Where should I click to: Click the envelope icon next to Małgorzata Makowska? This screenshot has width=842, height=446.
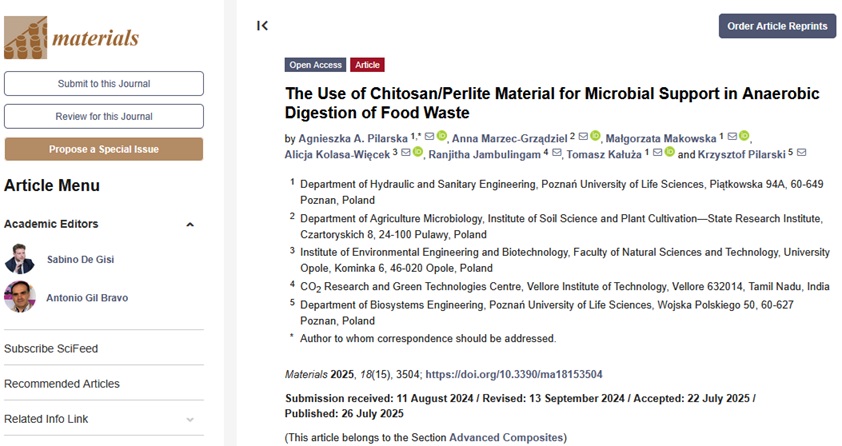(732, 136)
